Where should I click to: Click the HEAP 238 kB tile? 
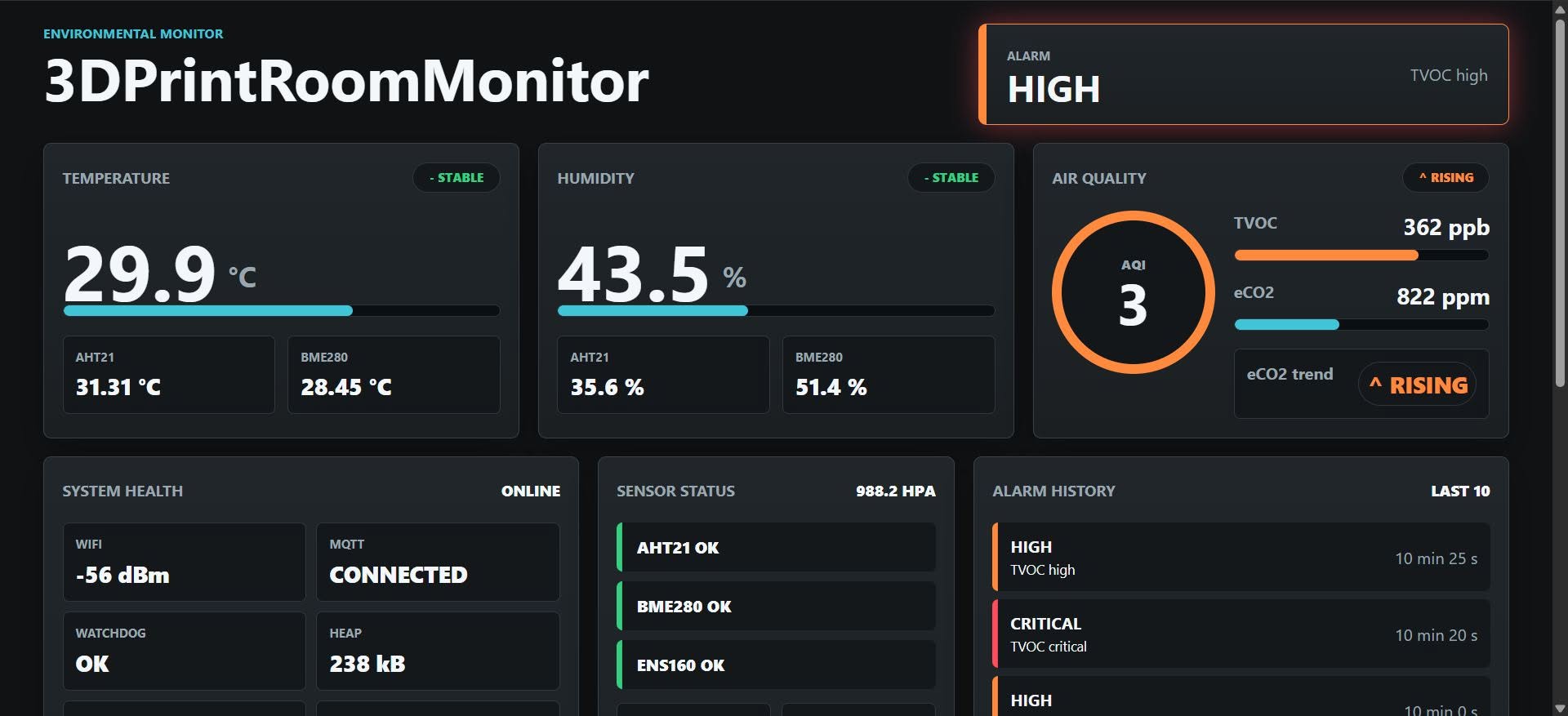(438, 652)
